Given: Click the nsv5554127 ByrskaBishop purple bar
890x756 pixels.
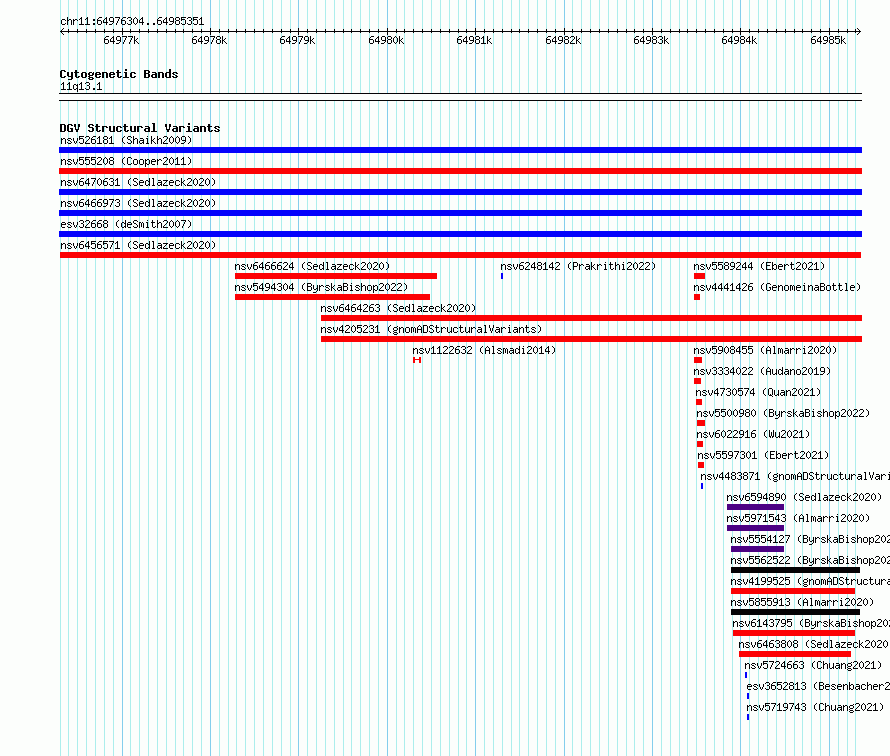Looking at the screenshot, I should click(x=757, y=549).
